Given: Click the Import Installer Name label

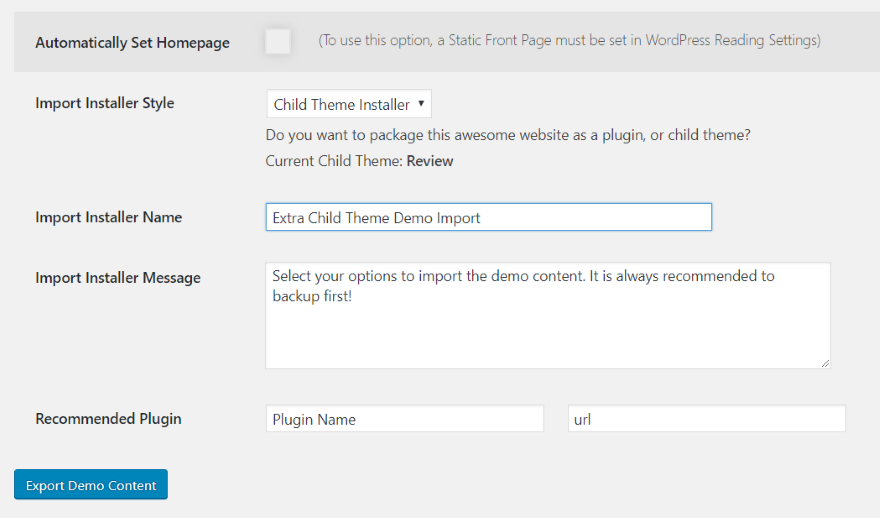Looking at the screenshot, I should point(108,217).
